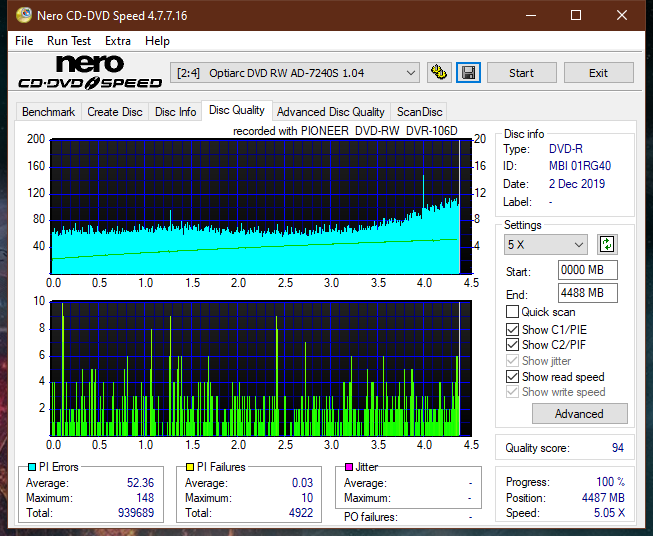The image size is (653, 536).
Task: Switch to the Disc Info tab
Action: click(x=175, y=112)
